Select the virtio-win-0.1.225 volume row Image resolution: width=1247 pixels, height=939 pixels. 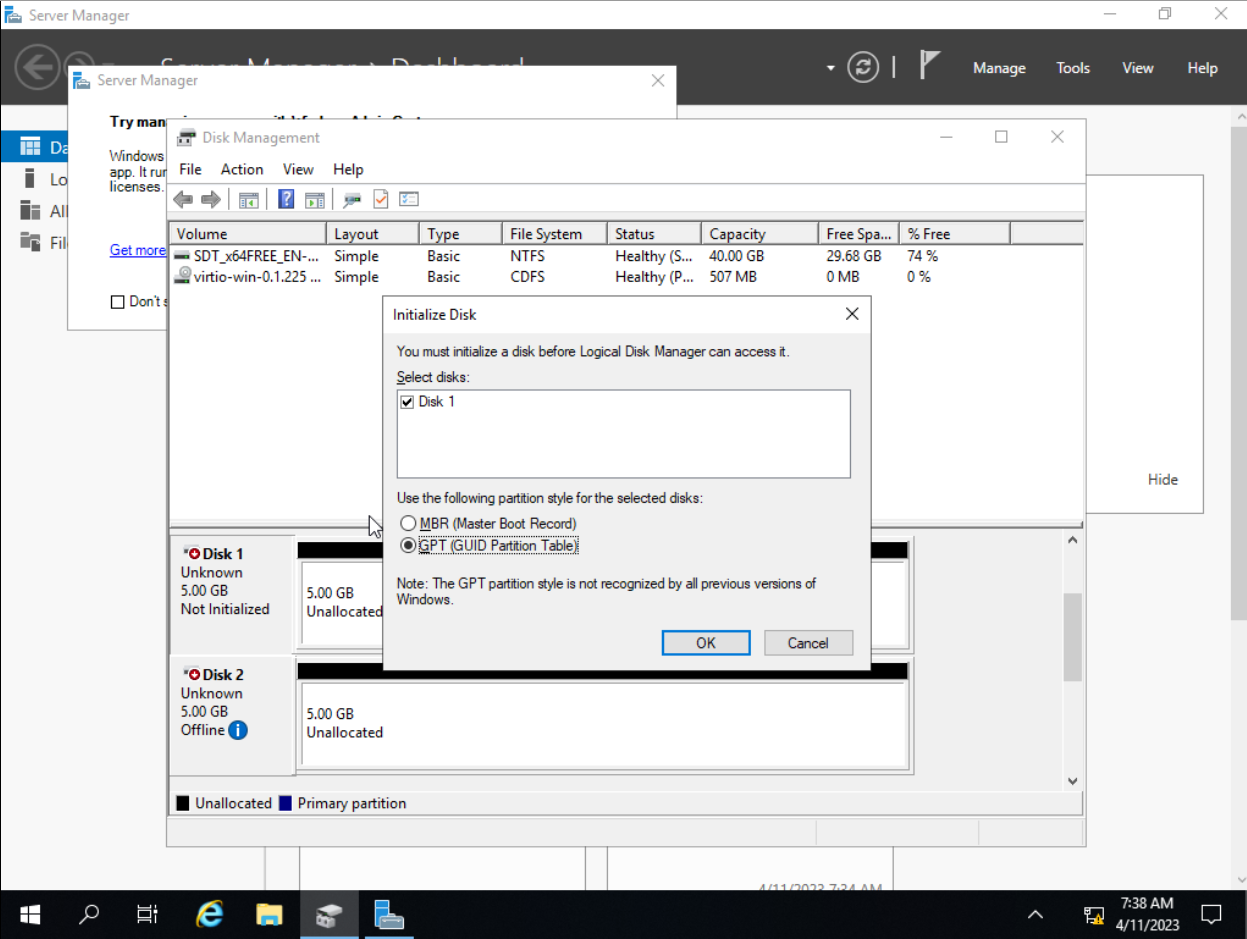[625, 277]
